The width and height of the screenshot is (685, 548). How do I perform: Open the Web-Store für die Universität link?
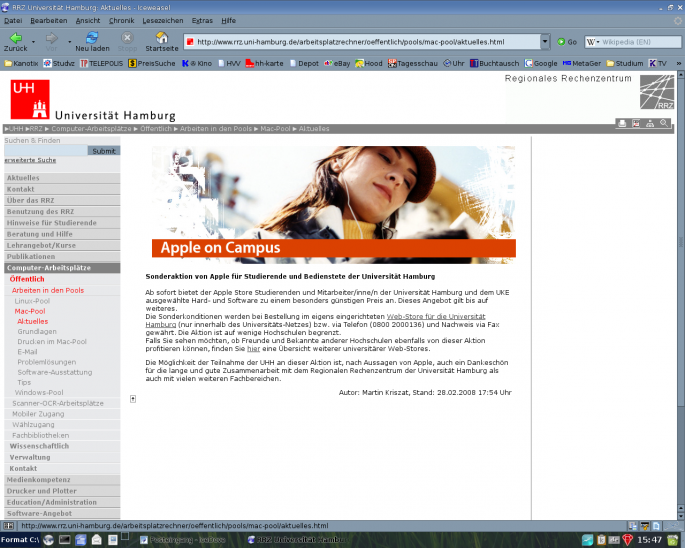tap(436, 316)
